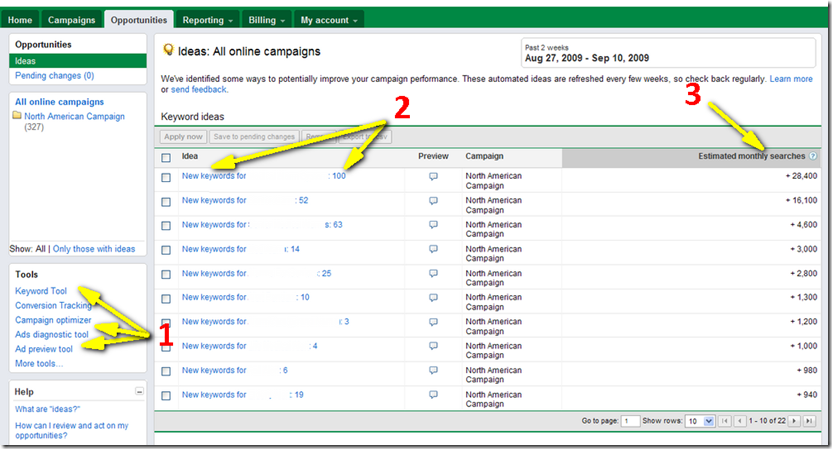Jump to the last results page
Image resolution: width=832 pixels, height=449 pixels.
pyautogui.click(x=809, y=421)
